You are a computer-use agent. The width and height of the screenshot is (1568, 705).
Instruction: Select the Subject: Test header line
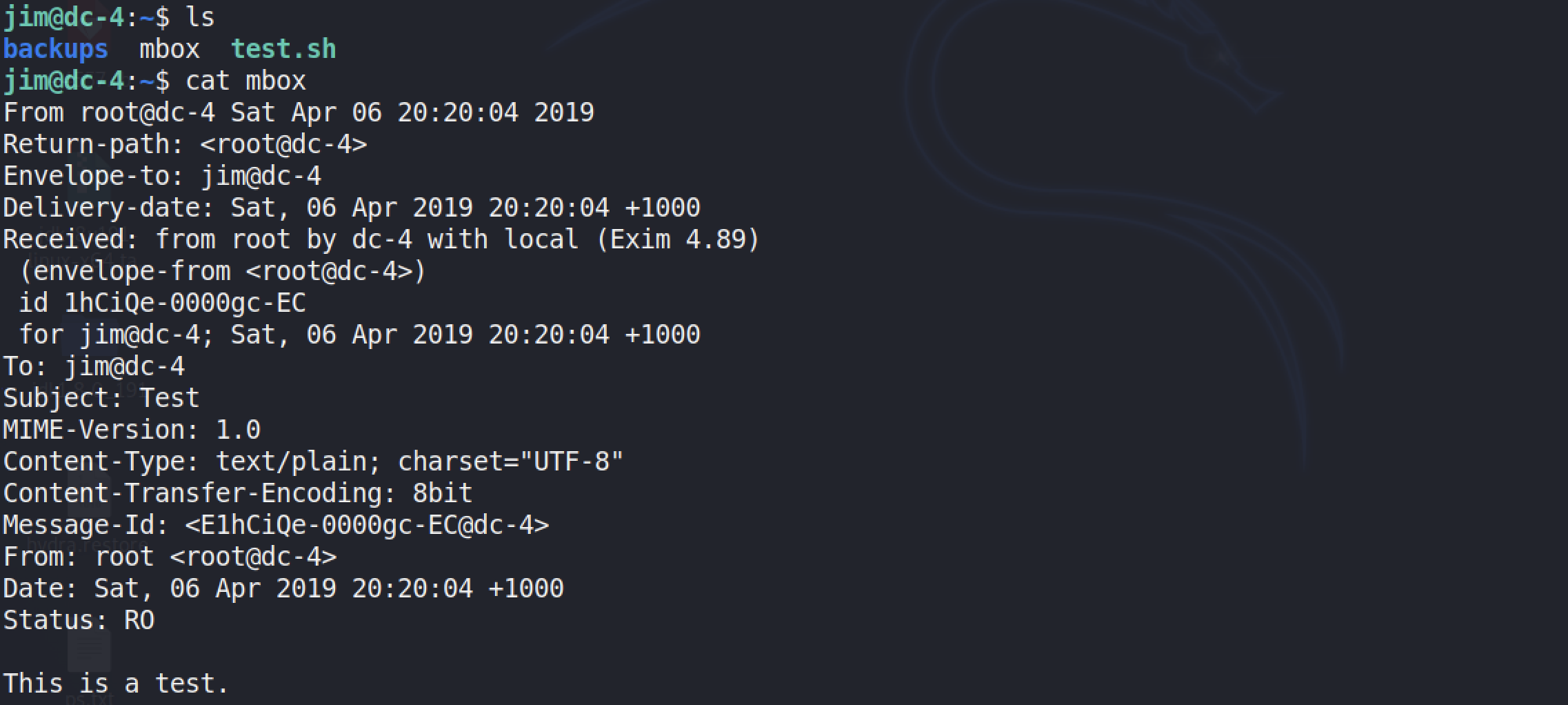[101, 398]
